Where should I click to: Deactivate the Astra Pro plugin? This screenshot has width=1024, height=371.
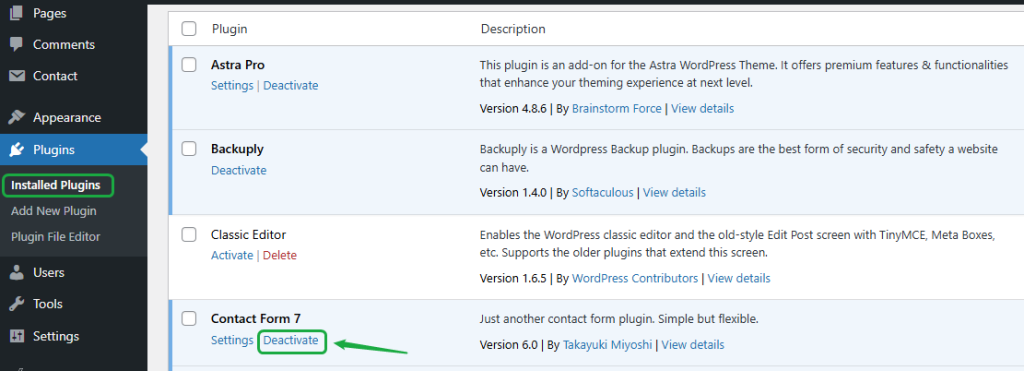coord(291,86)
